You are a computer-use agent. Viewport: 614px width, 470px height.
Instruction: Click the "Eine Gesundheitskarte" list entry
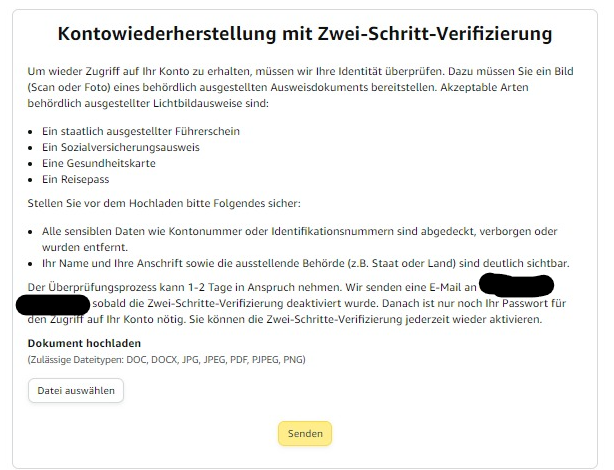pyautogui.click(x=99, y=163)
